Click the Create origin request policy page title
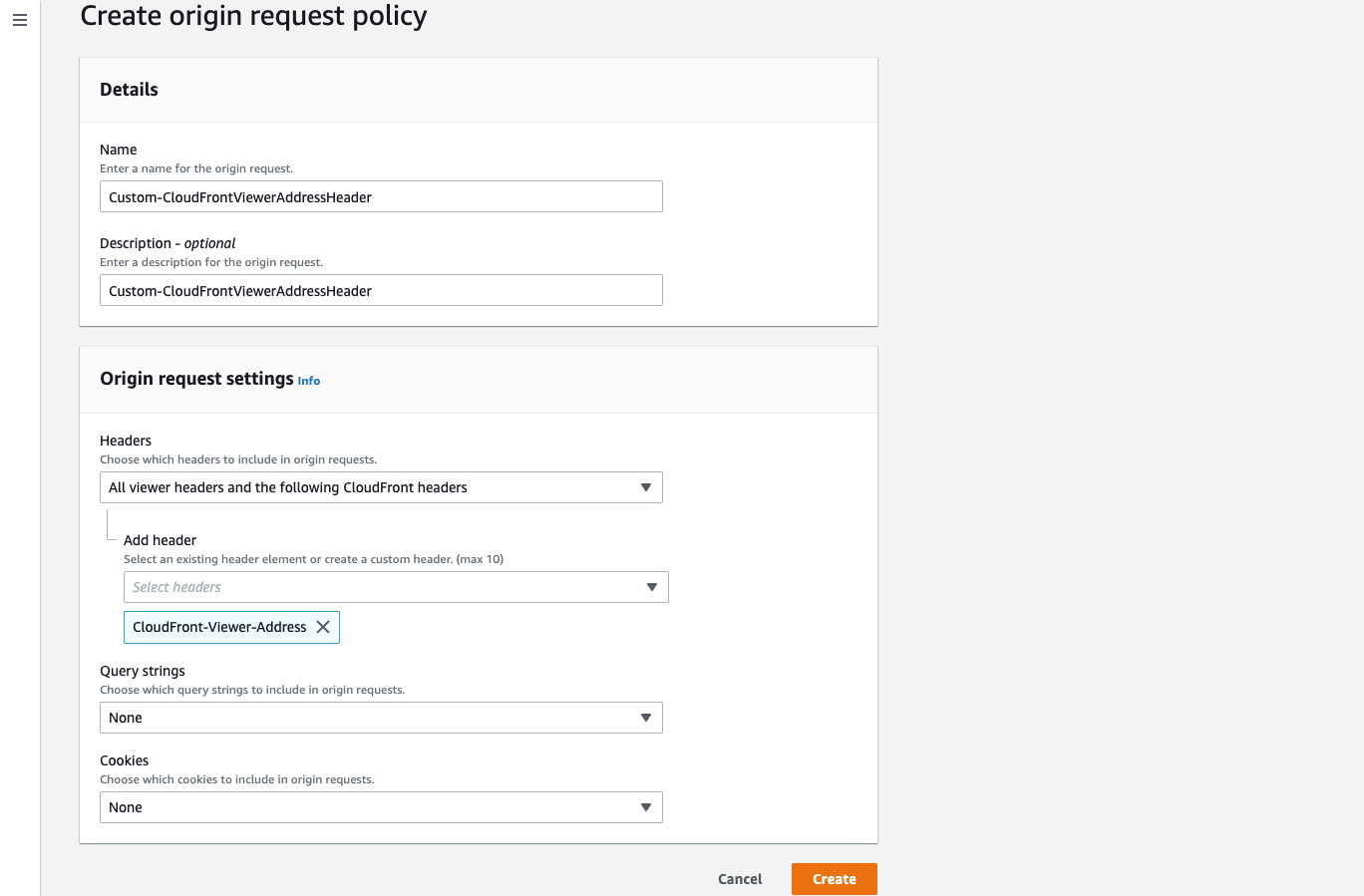Image resolution: width=1364 pixels, height=896 pixels. (x=253, y=16)
